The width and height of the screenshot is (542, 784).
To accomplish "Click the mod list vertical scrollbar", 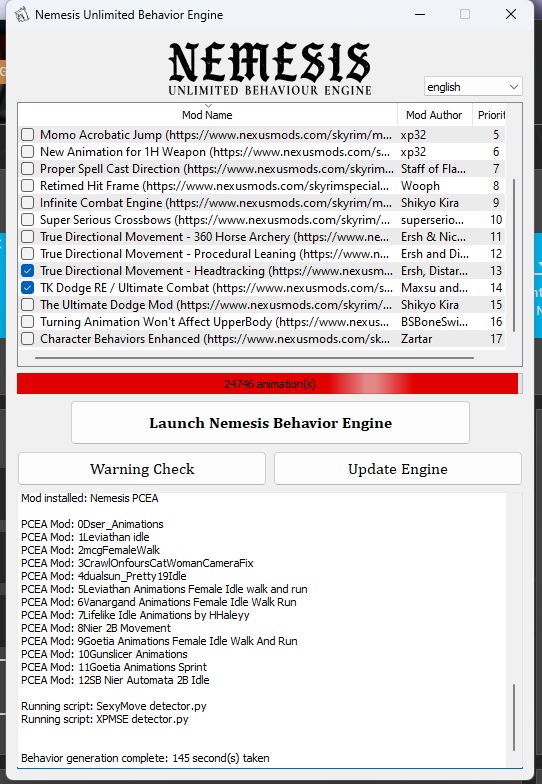I will [x=514, y=255].
